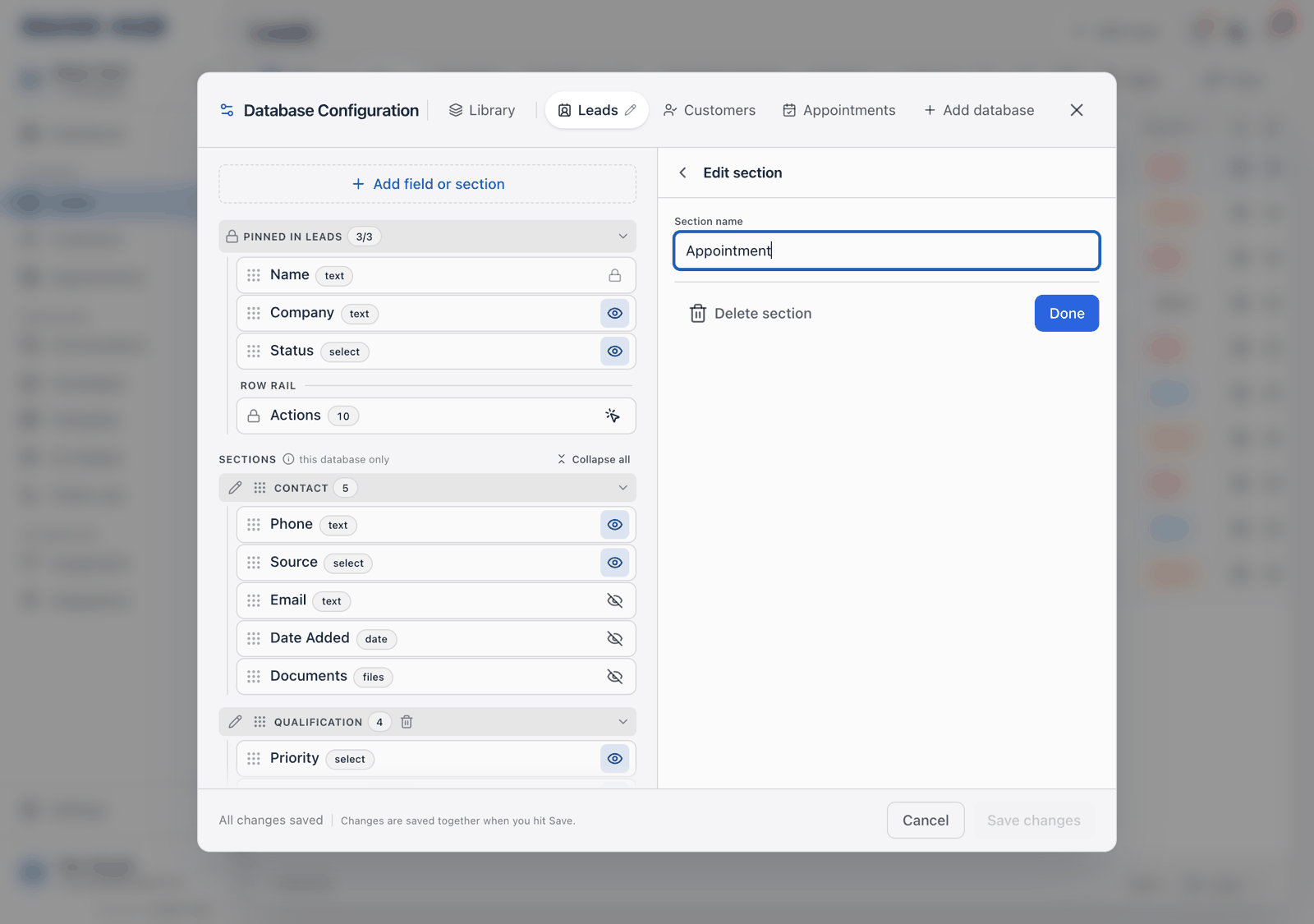Collapse the Pinned in Leads section
This screenshot has height=924, width=1314.
click(x=623, y=237)
